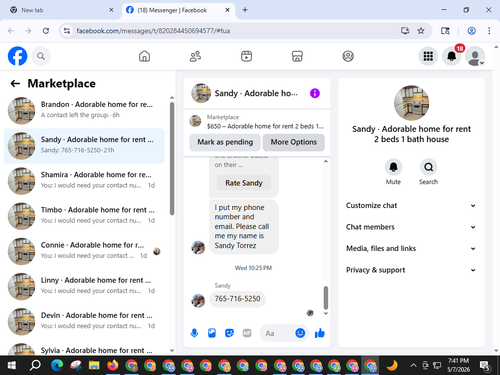Open Shamira - Adorable home conversation
Screen dimensions: 500x375
84,180
